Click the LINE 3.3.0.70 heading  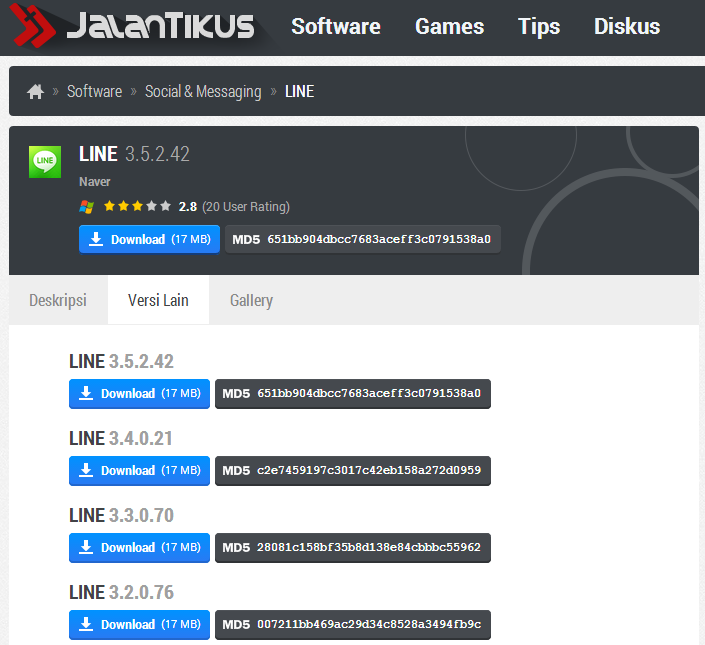[121, 515]
